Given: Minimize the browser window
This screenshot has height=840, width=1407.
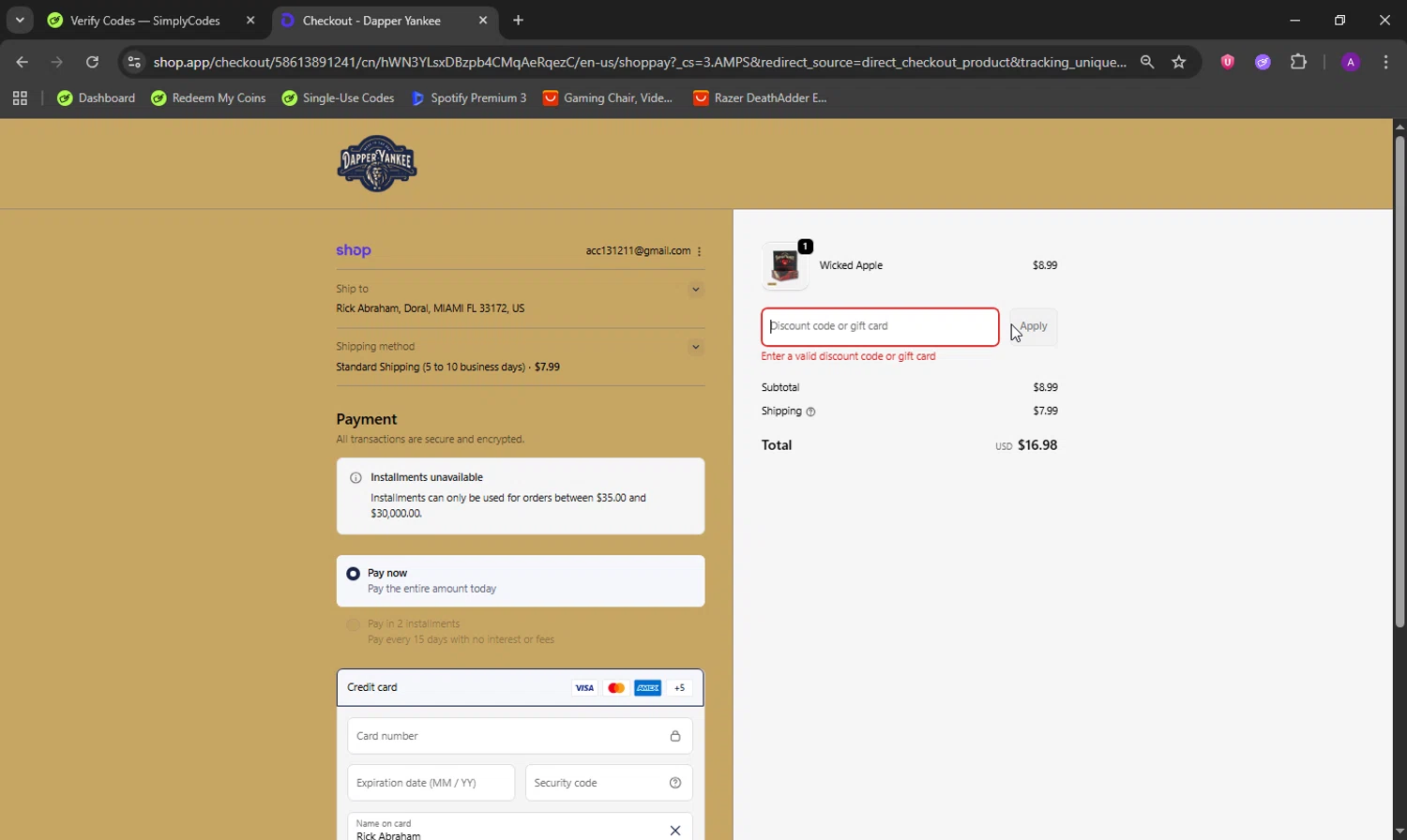Looking at the screenshot, I should pos(1295,20).
